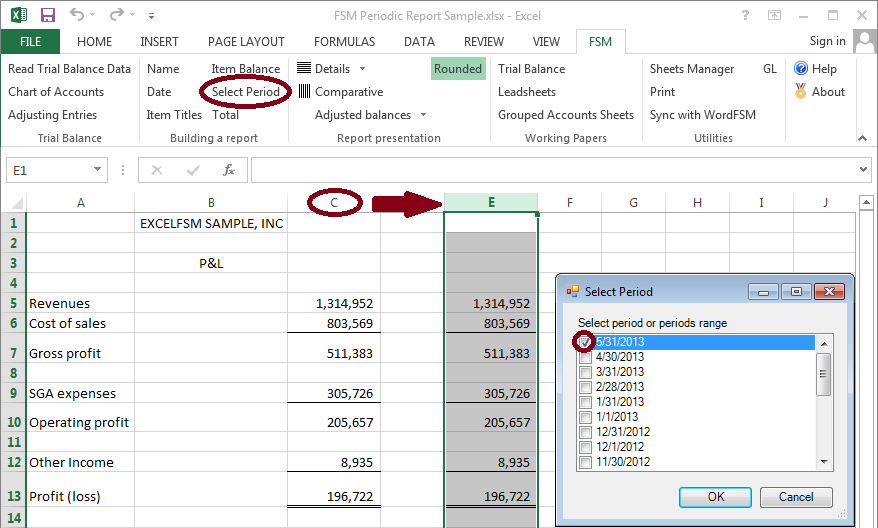Open Sheets Manager utility
This screenshot has width=878, height=528.
click(692, 68)
